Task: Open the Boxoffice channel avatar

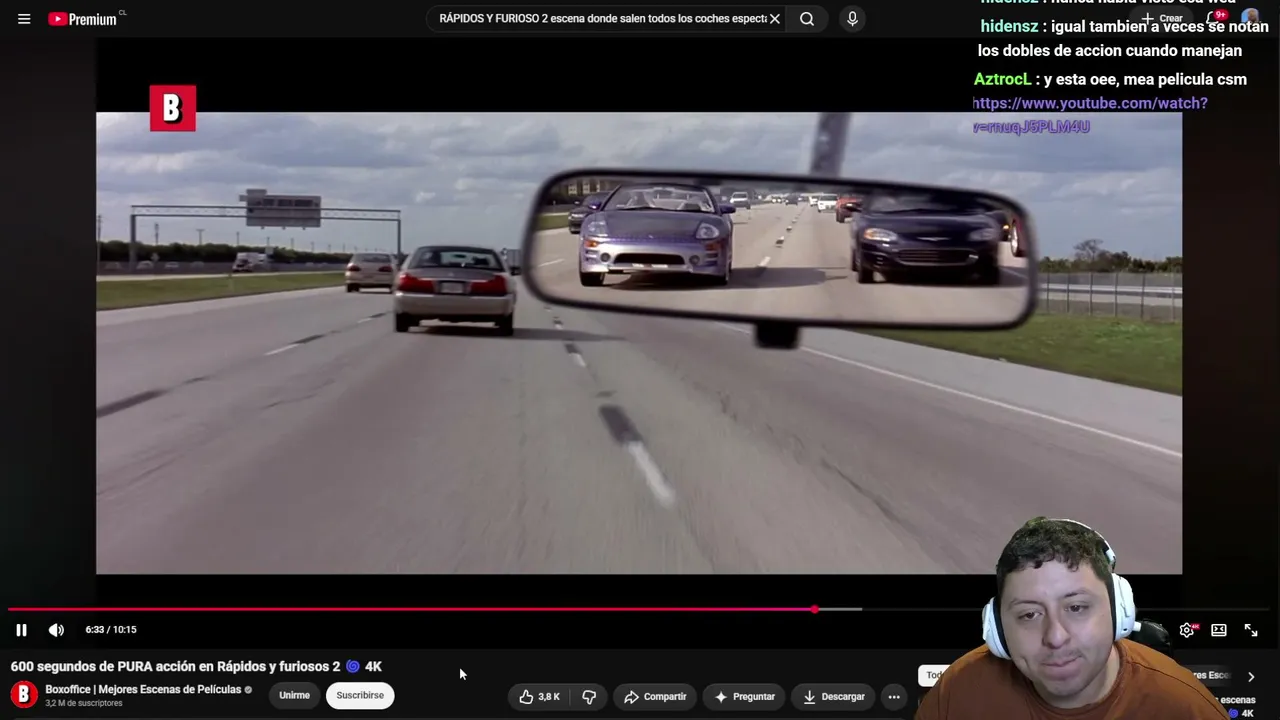Action: 24,694
